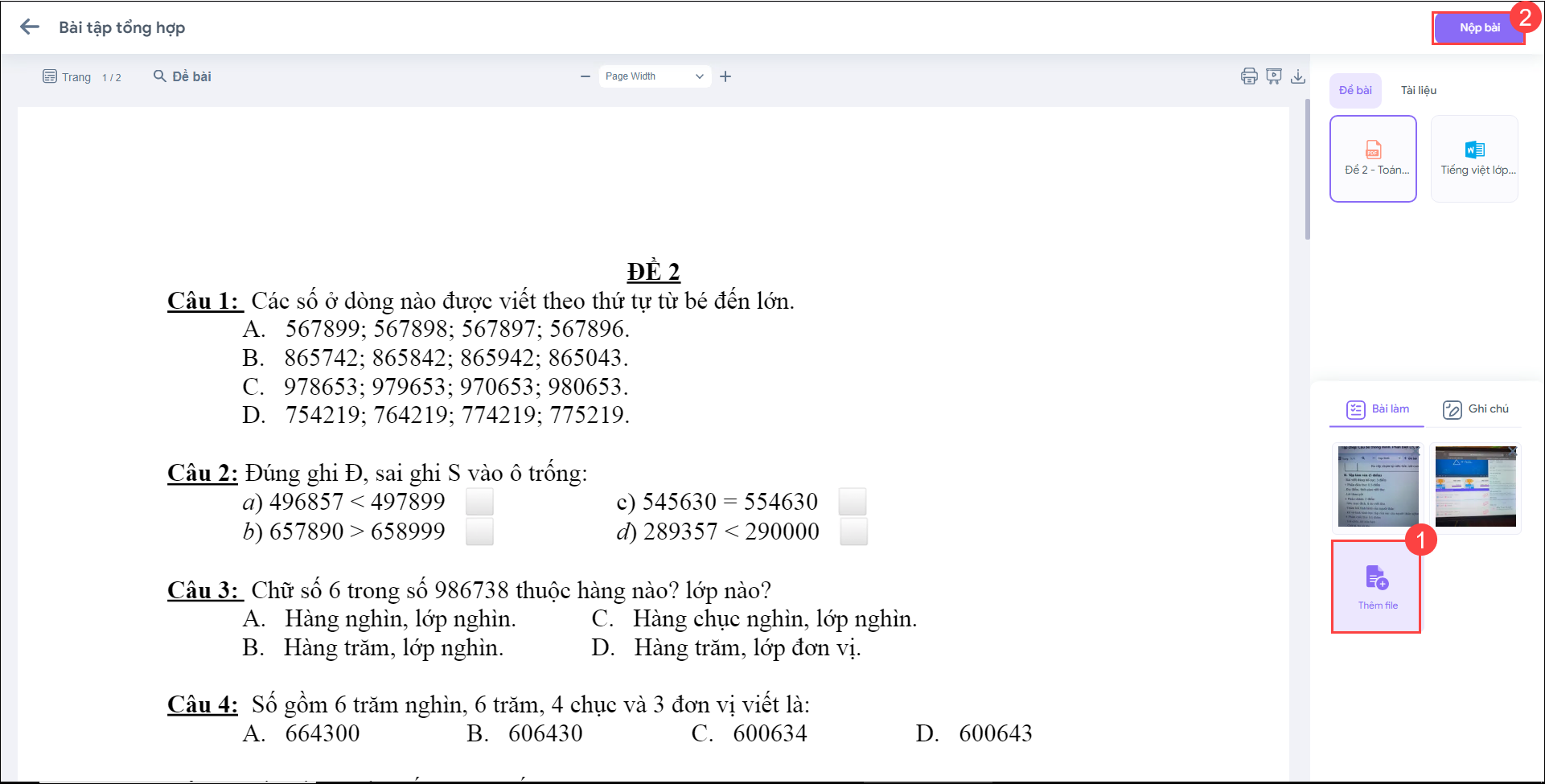Print the document with the printer icon
The height and width of the screenshot is (784, 1545).
click(x=1249, y=76)
